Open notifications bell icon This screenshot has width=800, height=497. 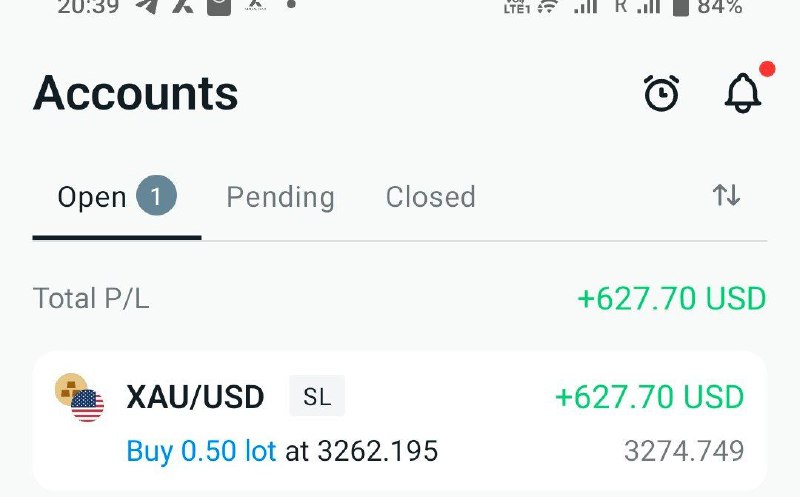[x=743, y=93]
